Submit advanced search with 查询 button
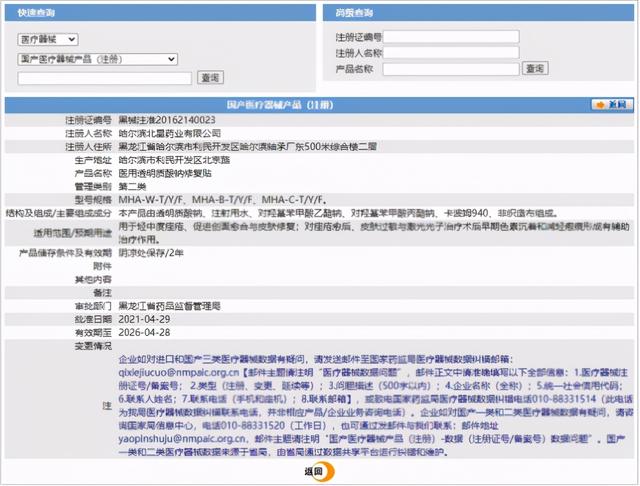 click(535, 69)
